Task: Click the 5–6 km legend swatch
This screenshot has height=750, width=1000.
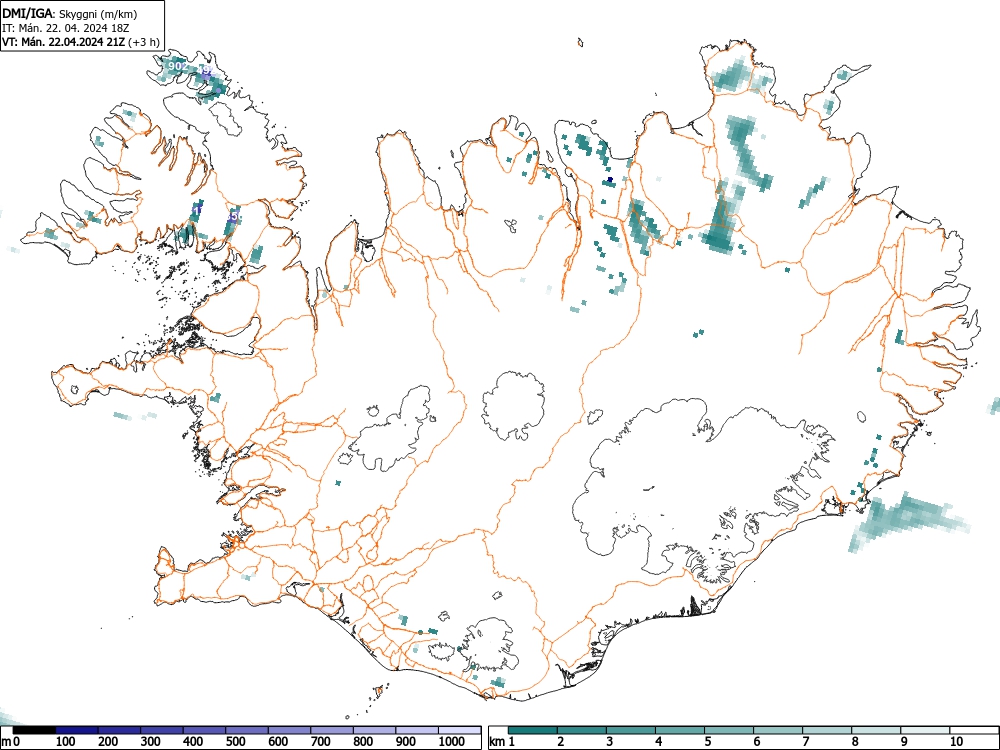Action: tap(728, 730)
